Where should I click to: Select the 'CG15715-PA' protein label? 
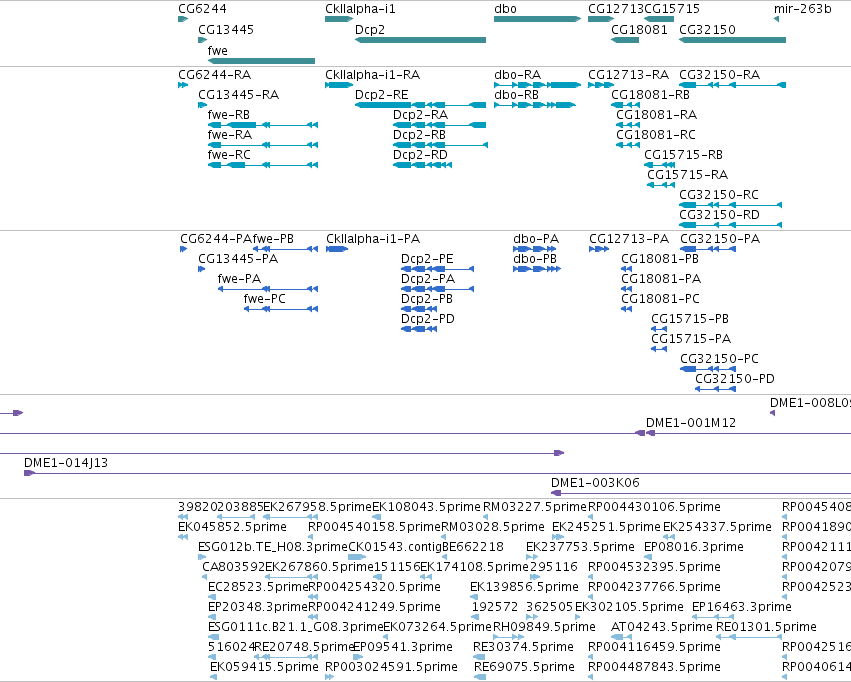click(x=691, y=339)
